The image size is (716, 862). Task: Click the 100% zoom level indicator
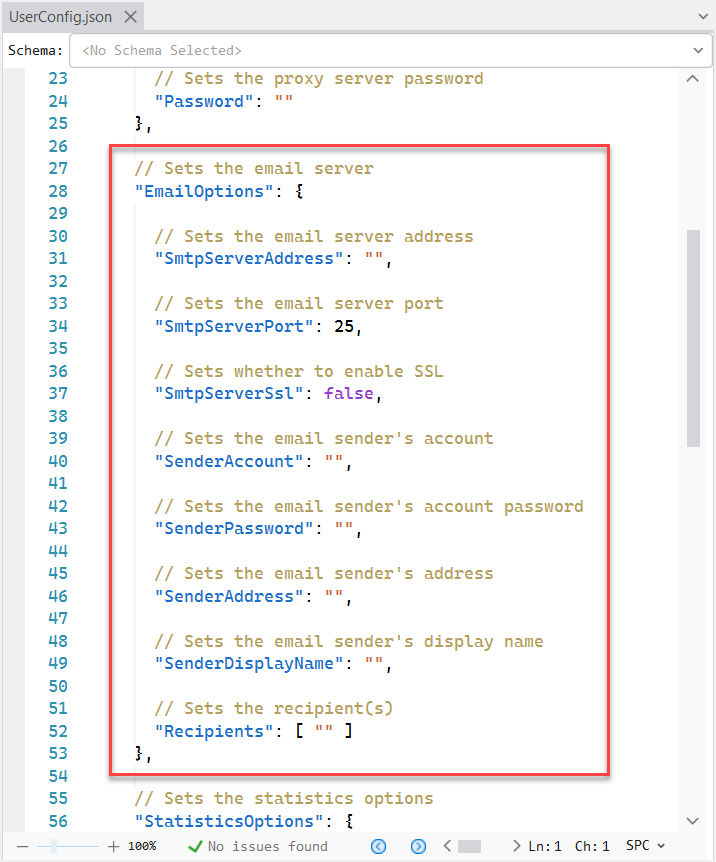pos(142,846)
